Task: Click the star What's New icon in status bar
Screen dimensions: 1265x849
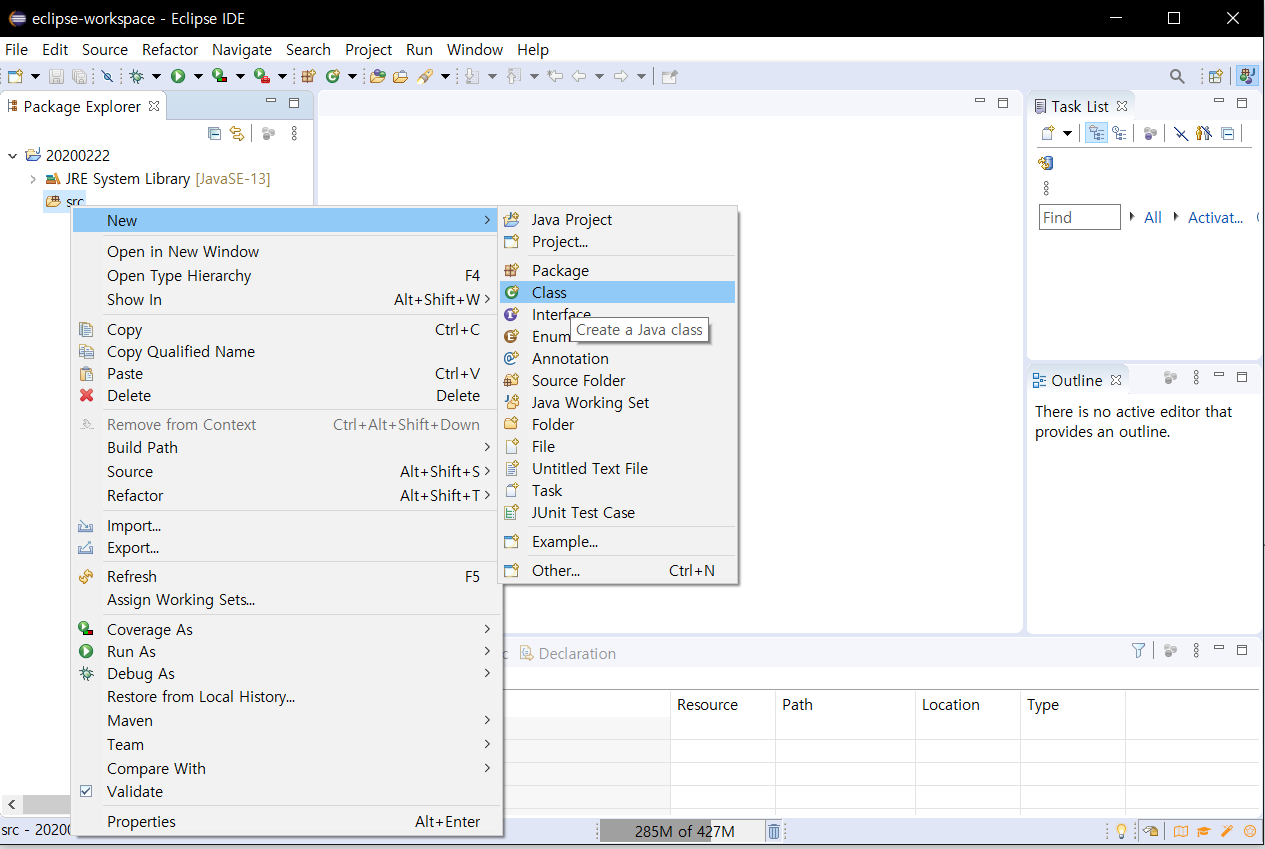Action: click(1249, 831)
